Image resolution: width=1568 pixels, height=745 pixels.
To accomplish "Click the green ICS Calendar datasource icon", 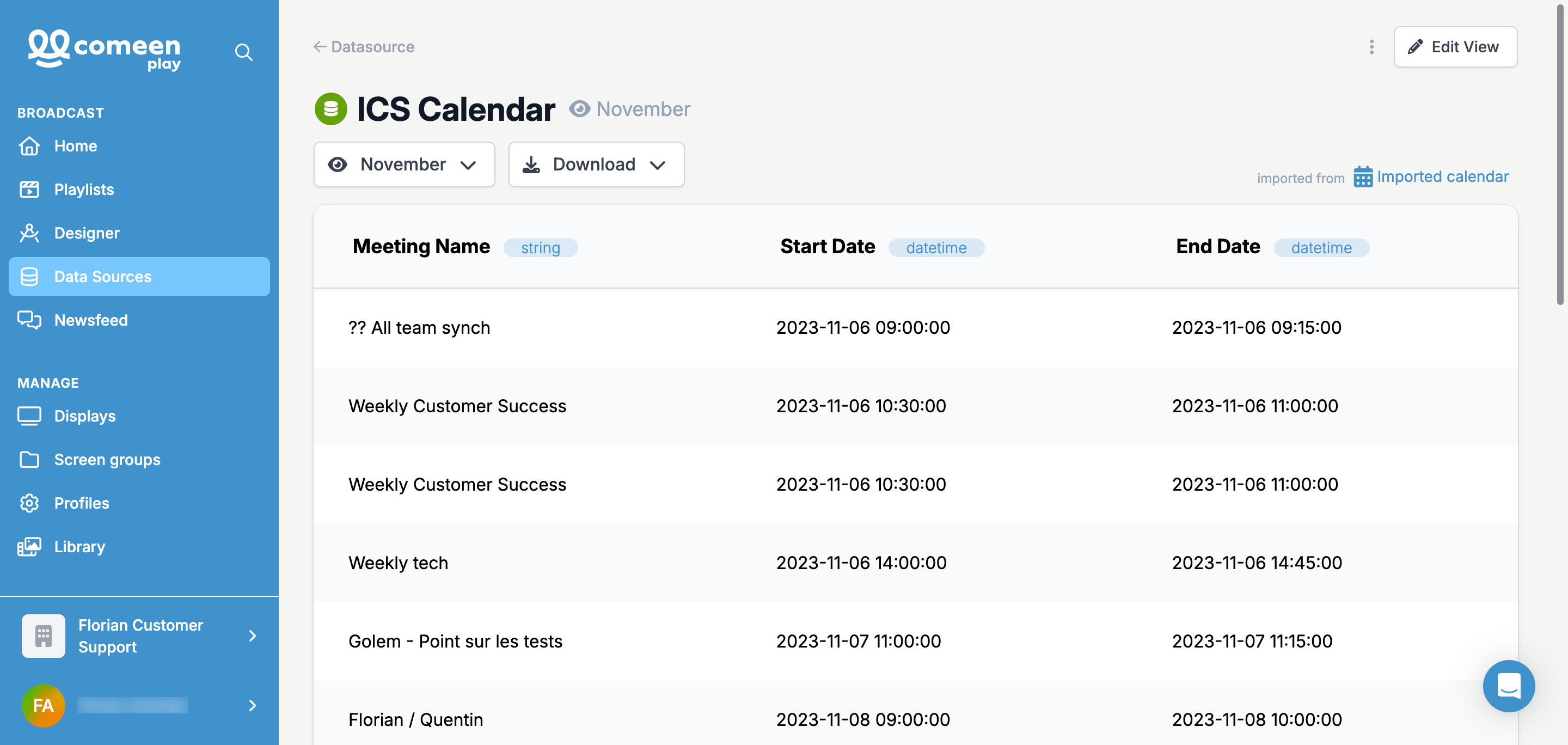I will click(330, 109).
